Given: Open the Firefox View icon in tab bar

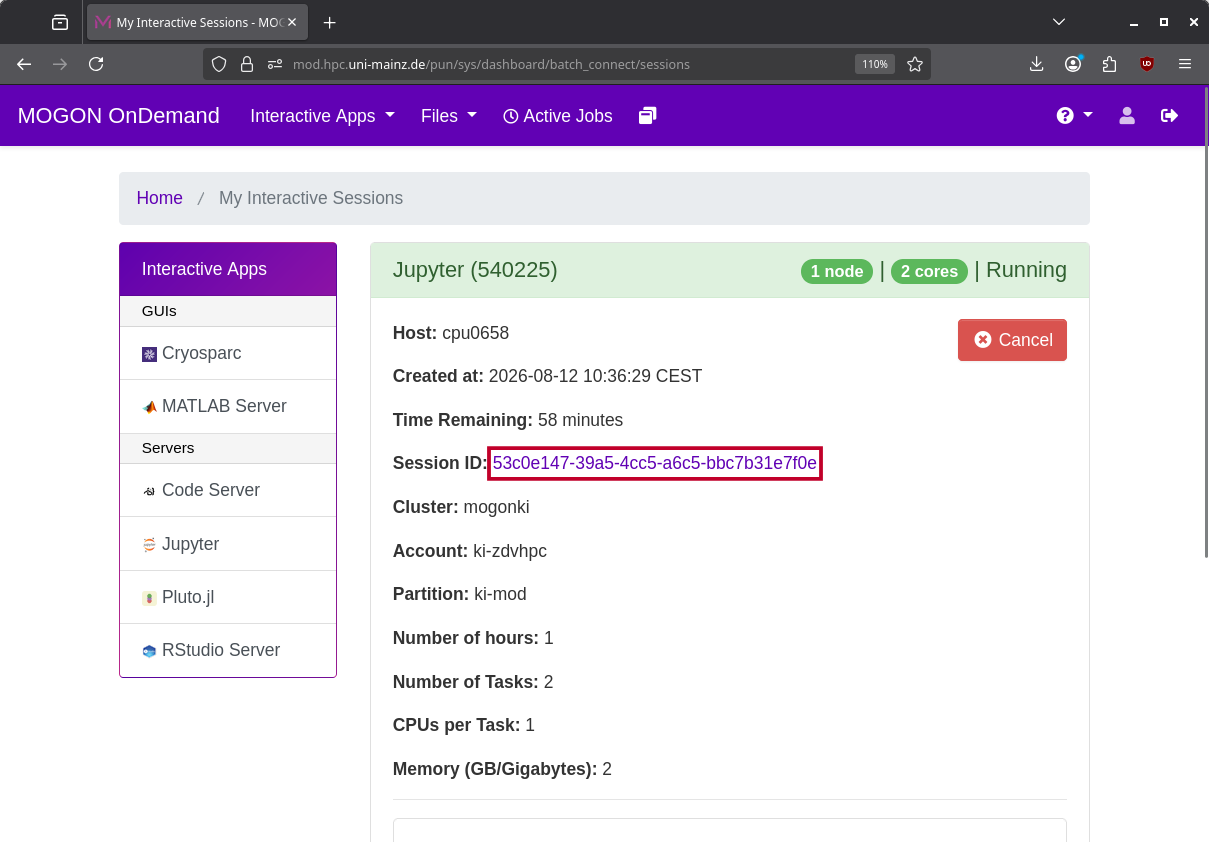Looking at the screenshot, I should [x=60, y=22].
